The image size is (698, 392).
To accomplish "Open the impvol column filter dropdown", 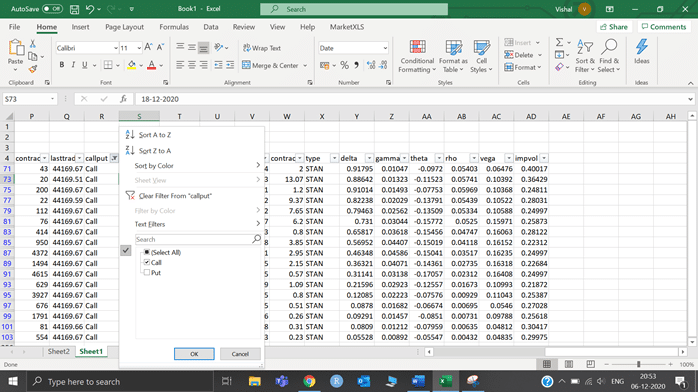I will point(544,158).
